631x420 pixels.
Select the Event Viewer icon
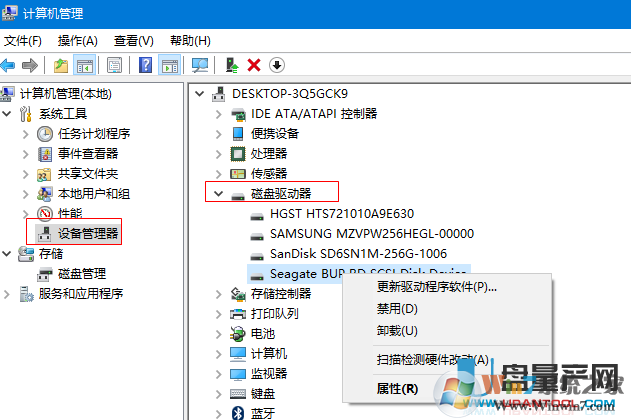(x=45, y=154)
